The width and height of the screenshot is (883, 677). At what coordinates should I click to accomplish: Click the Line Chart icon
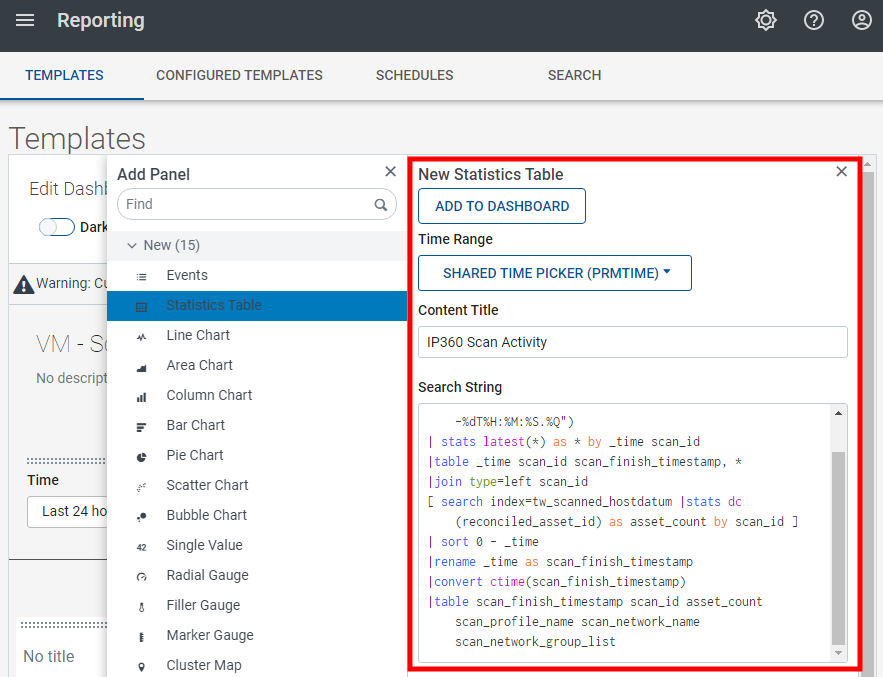(x=141, y=337)
